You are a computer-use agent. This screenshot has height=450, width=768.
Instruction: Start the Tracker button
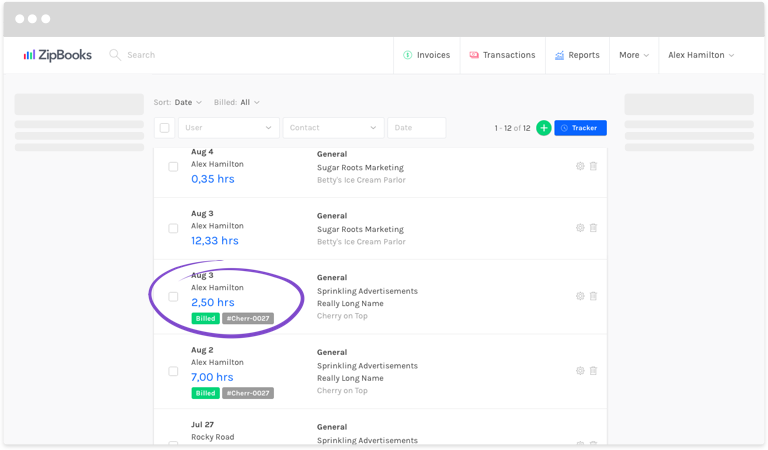point(580,128)
